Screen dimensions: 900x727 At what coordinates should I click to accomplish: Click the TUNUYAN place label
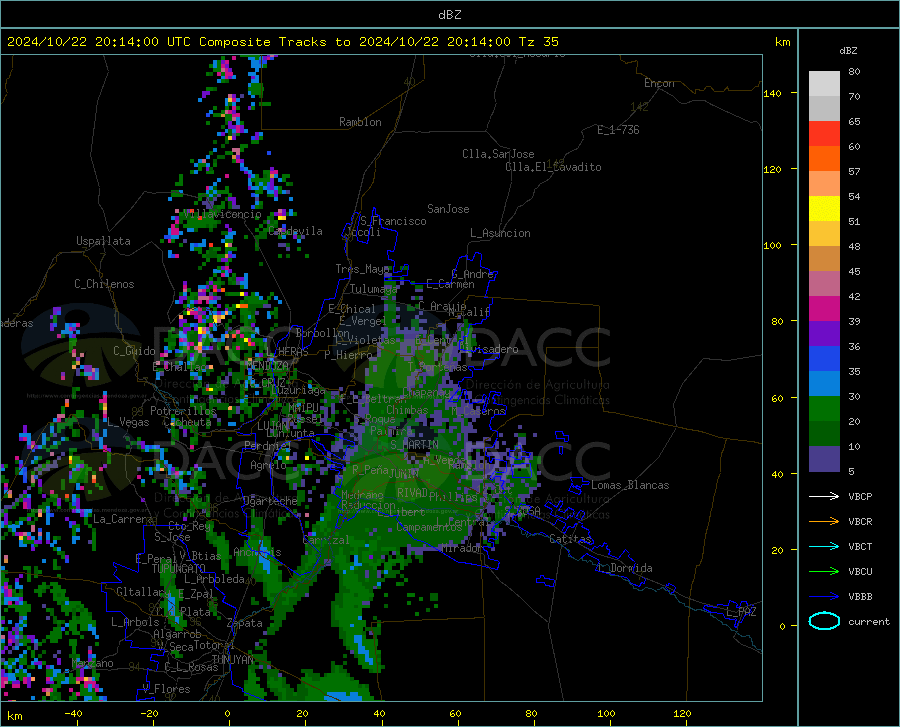(x=233, y=660)
